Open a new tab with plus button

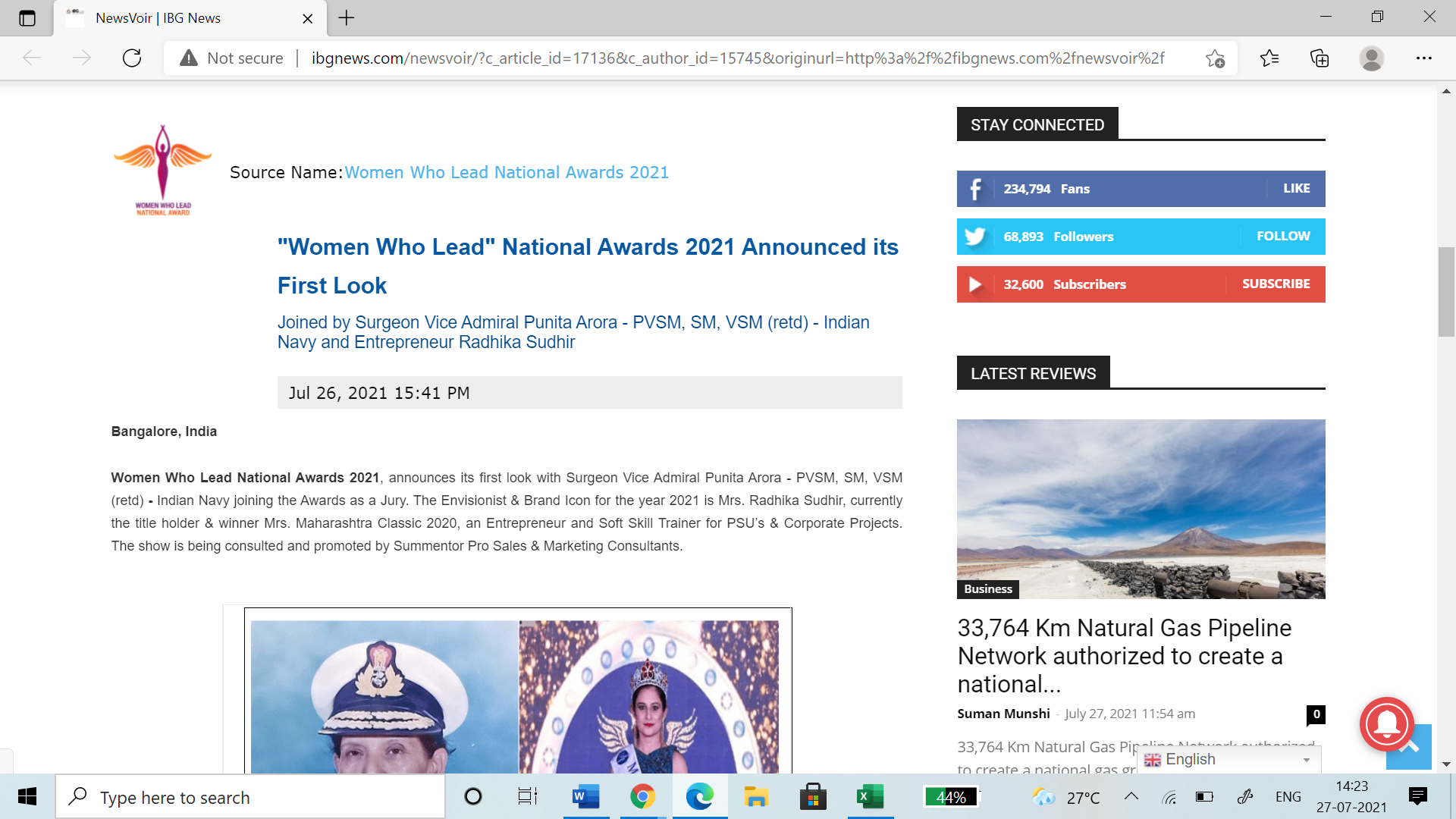pyautogui.click(x=347, y=18)
